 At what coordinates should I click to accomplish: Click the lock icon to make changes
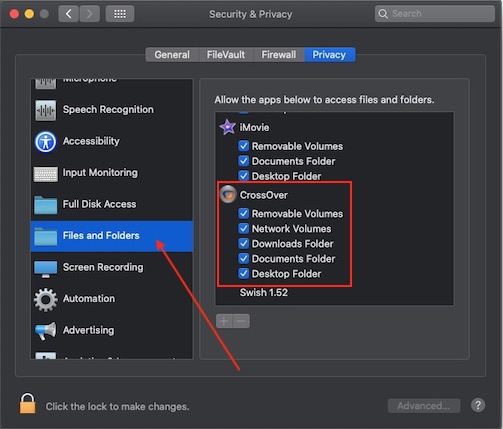coord(27,403)
